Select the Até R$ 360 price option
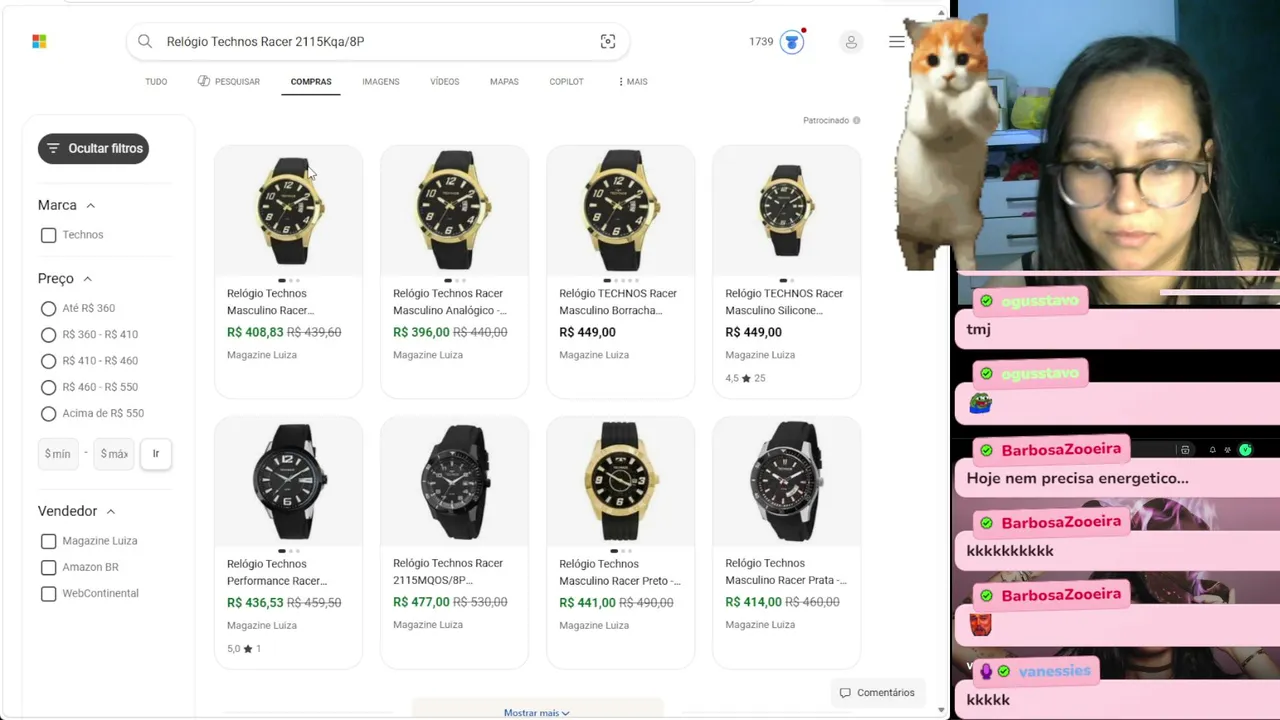Screen dimensions: 1280x720 pyautogui.click(x=48, y=308)
